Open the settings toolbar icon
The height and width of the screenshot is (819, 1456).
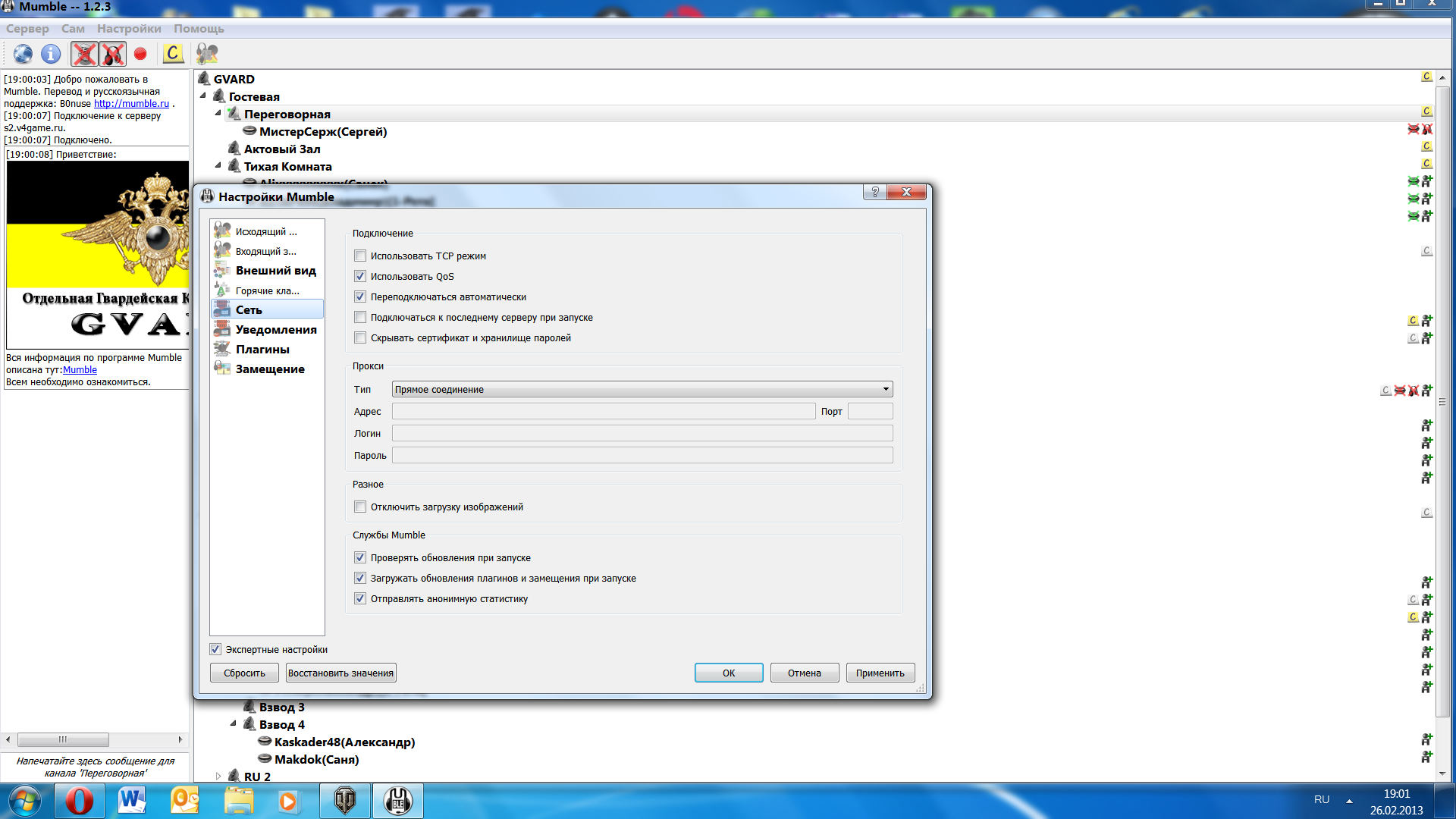(x=206, y=54)
